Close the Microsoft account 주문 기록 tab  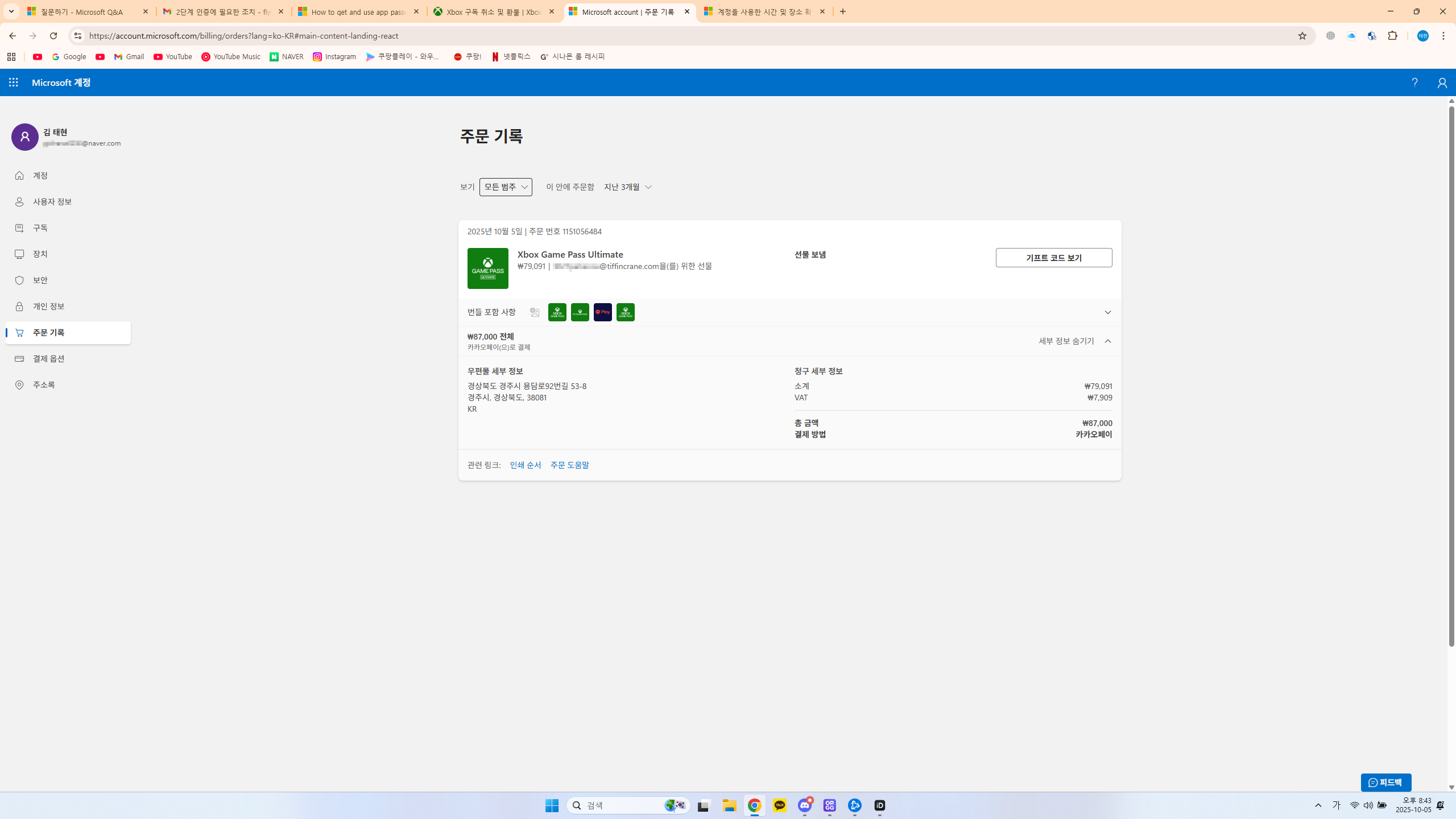pyautogui.click(x=687, y=11)
